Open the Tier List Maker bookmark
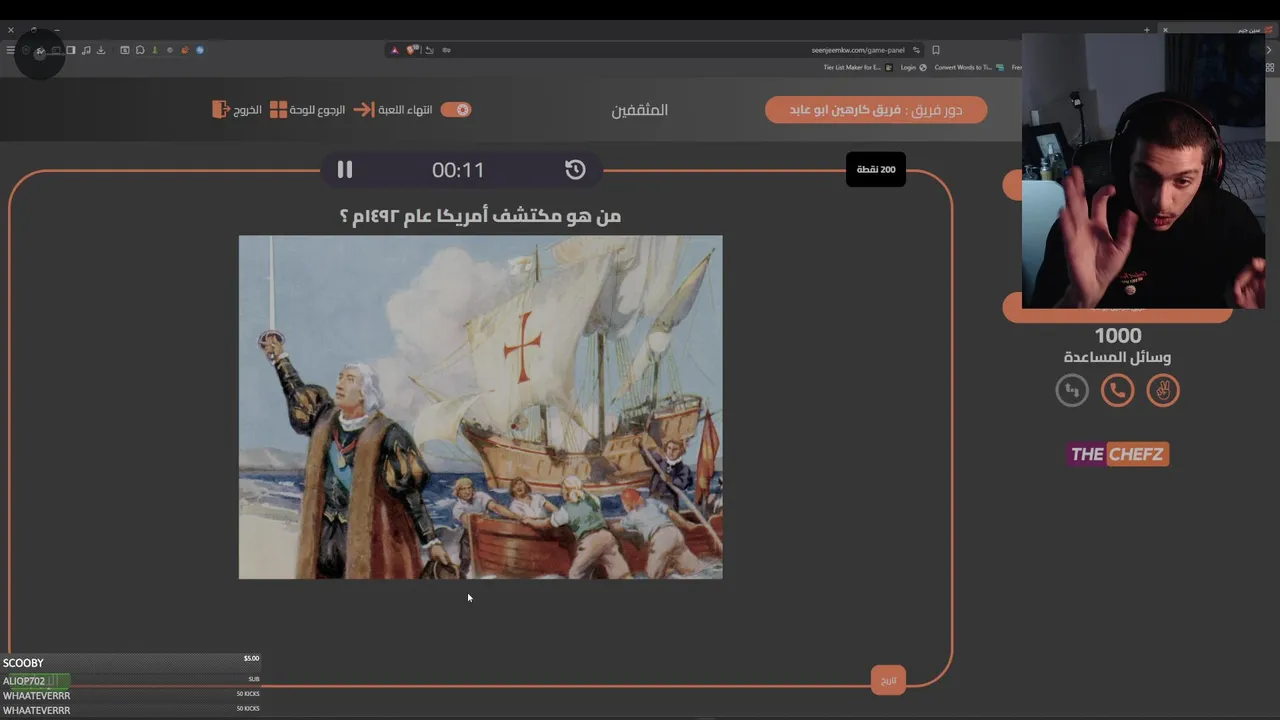 click(x=858, y=68)
